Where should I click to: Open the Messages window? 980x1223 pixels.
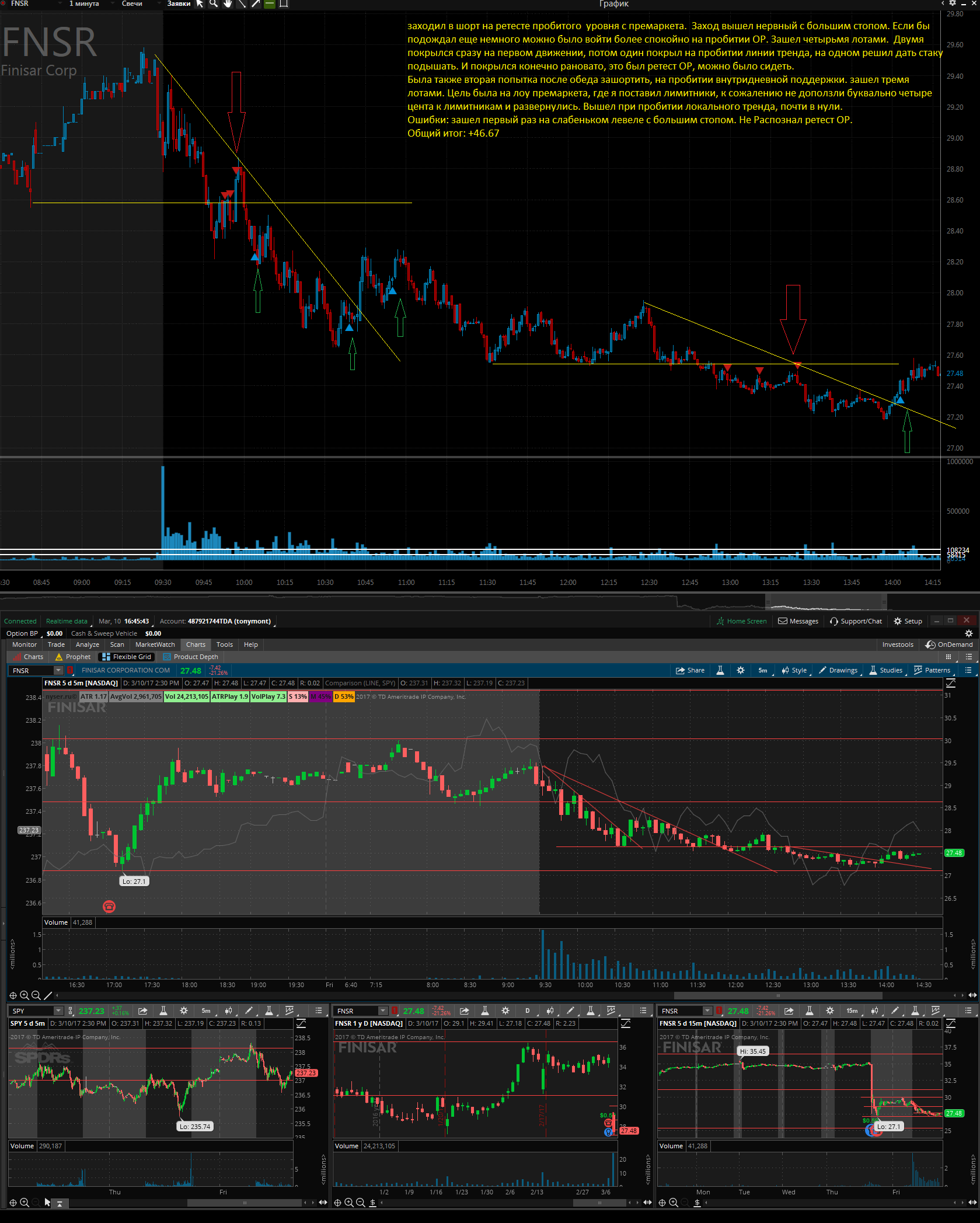(x=798, y=621)
